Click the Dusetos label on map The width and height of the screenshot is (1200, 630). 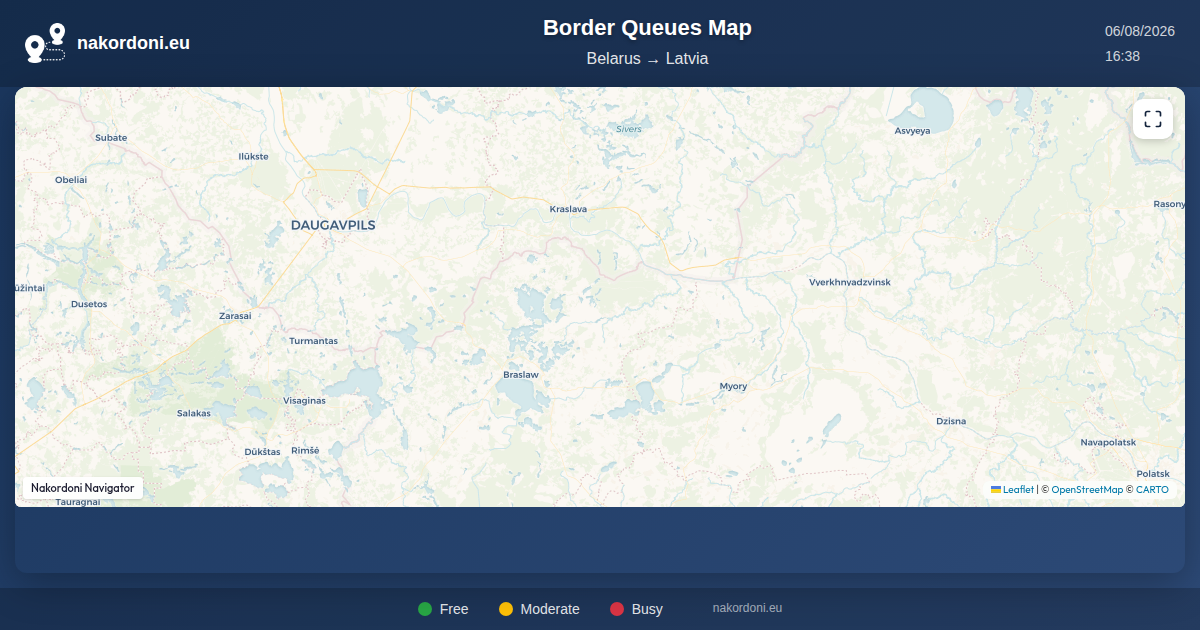(x=89, y=304)
